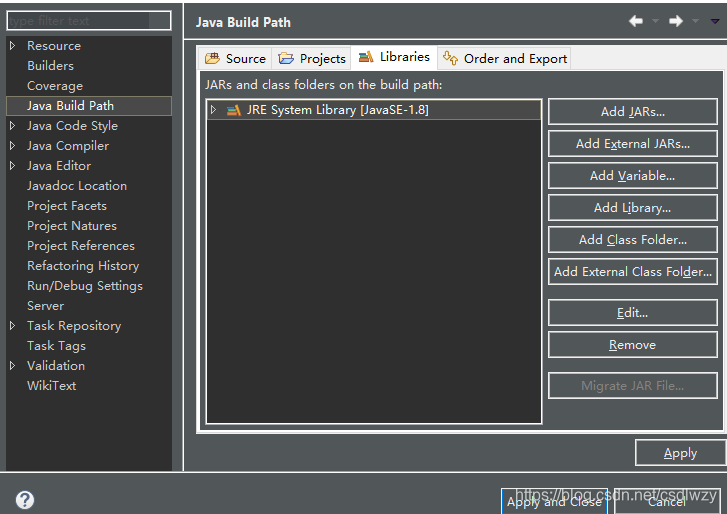Click the Remove button

click(x=633, y=345)
